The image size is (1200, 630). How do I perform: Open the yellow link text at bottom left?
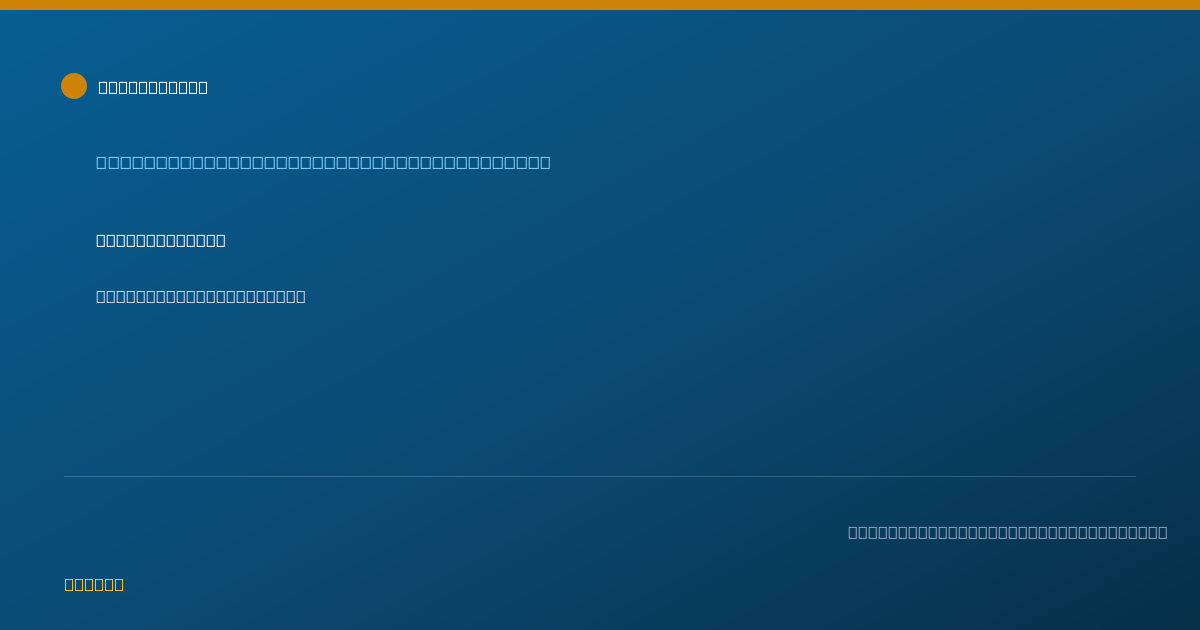tap(94, 584)
